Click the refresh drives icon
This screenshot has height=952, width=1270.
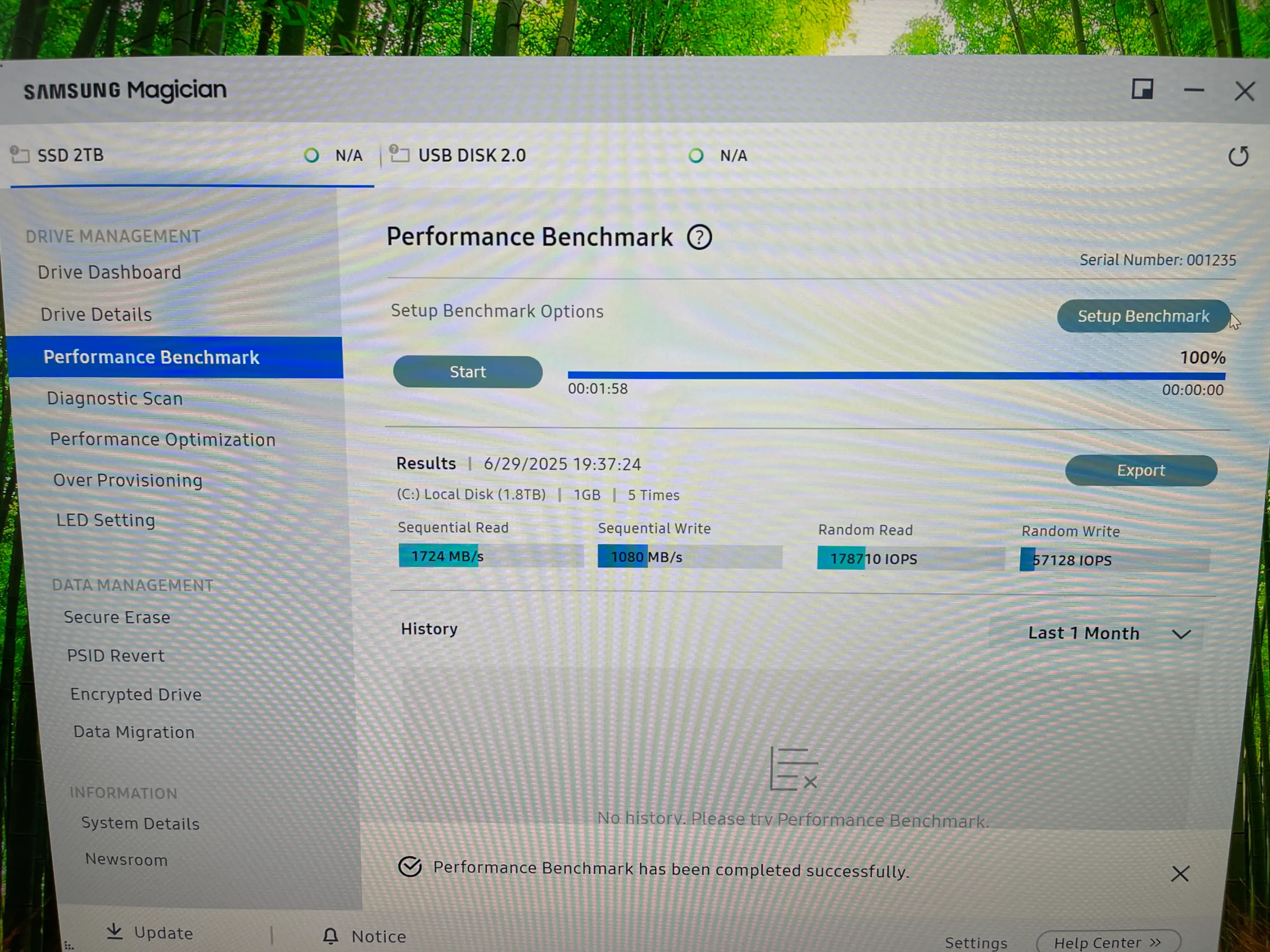coord(1238,156)
